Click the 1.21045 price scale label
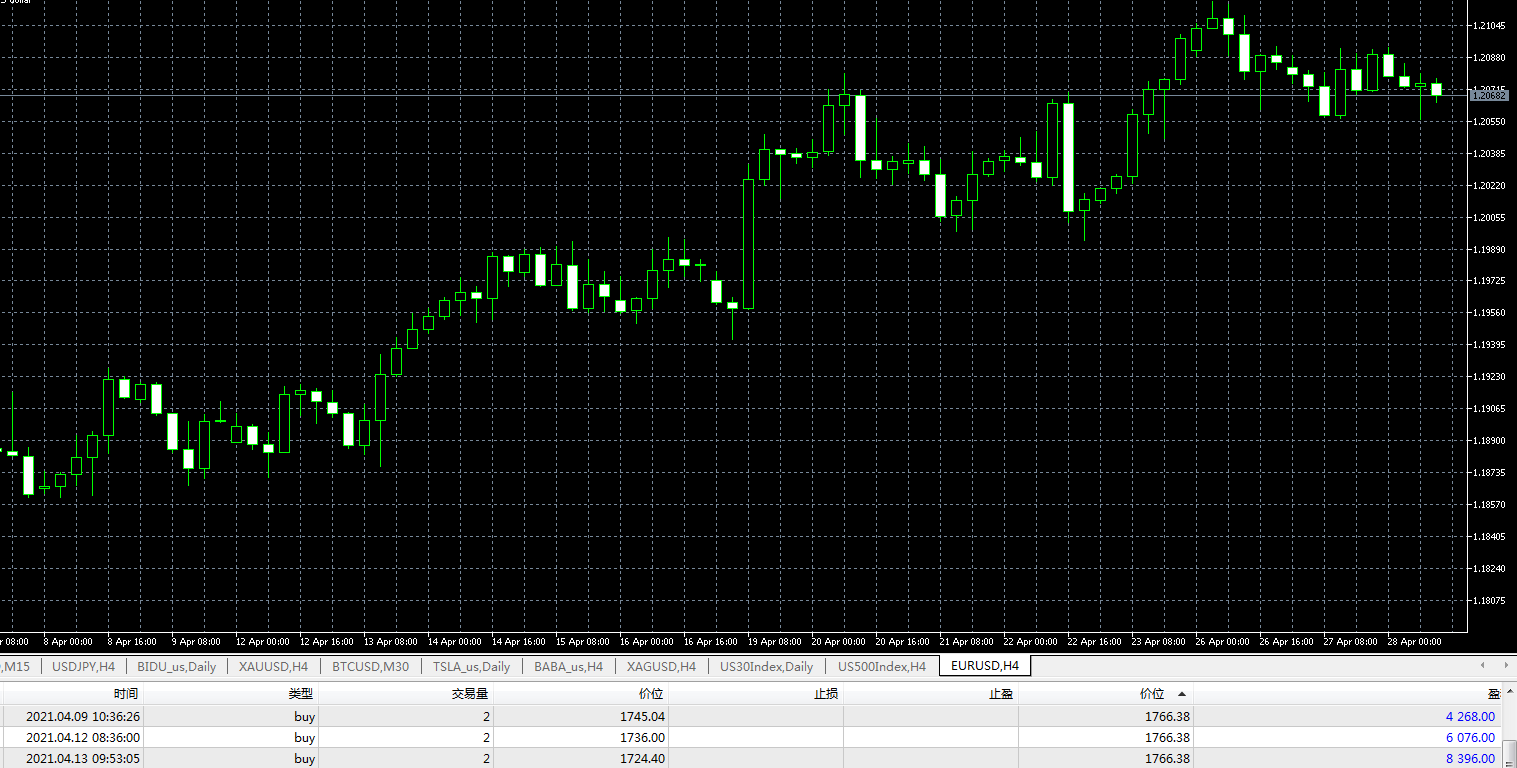This screenshot has width=1517, height=768. tap(1490, 26)
